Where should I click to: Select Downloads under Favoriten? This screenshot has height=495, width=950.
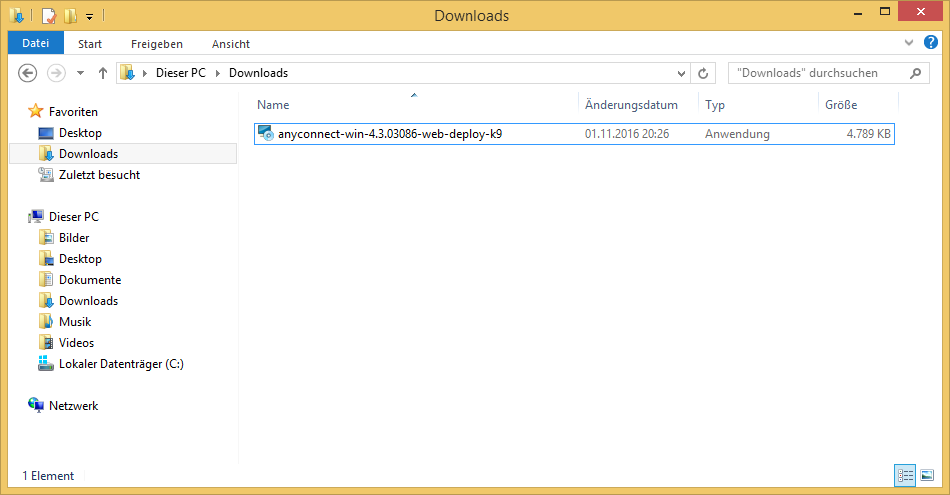click(x=88, y=154)
